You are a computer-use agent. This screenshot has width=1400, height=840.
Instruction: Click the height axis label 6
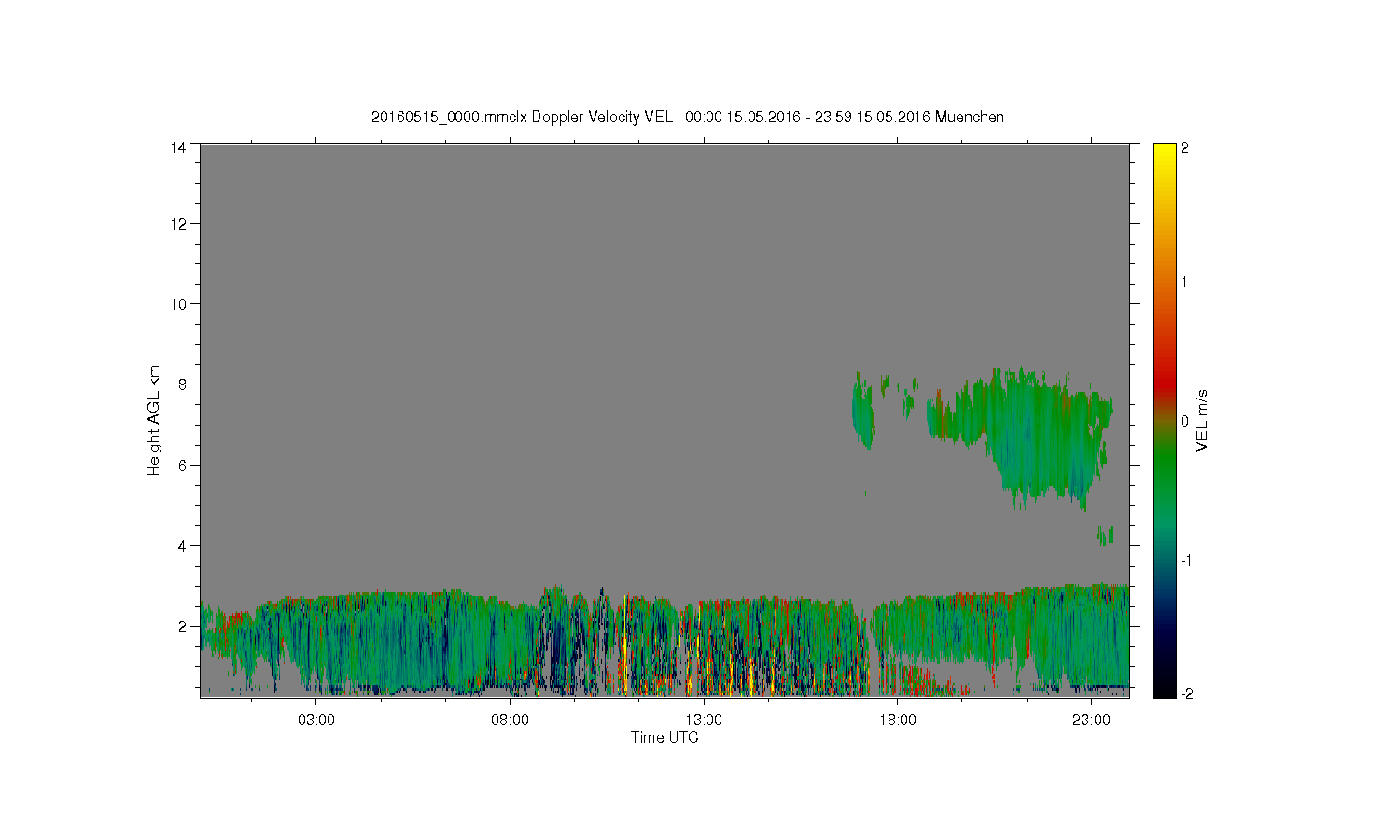point(182,465)
